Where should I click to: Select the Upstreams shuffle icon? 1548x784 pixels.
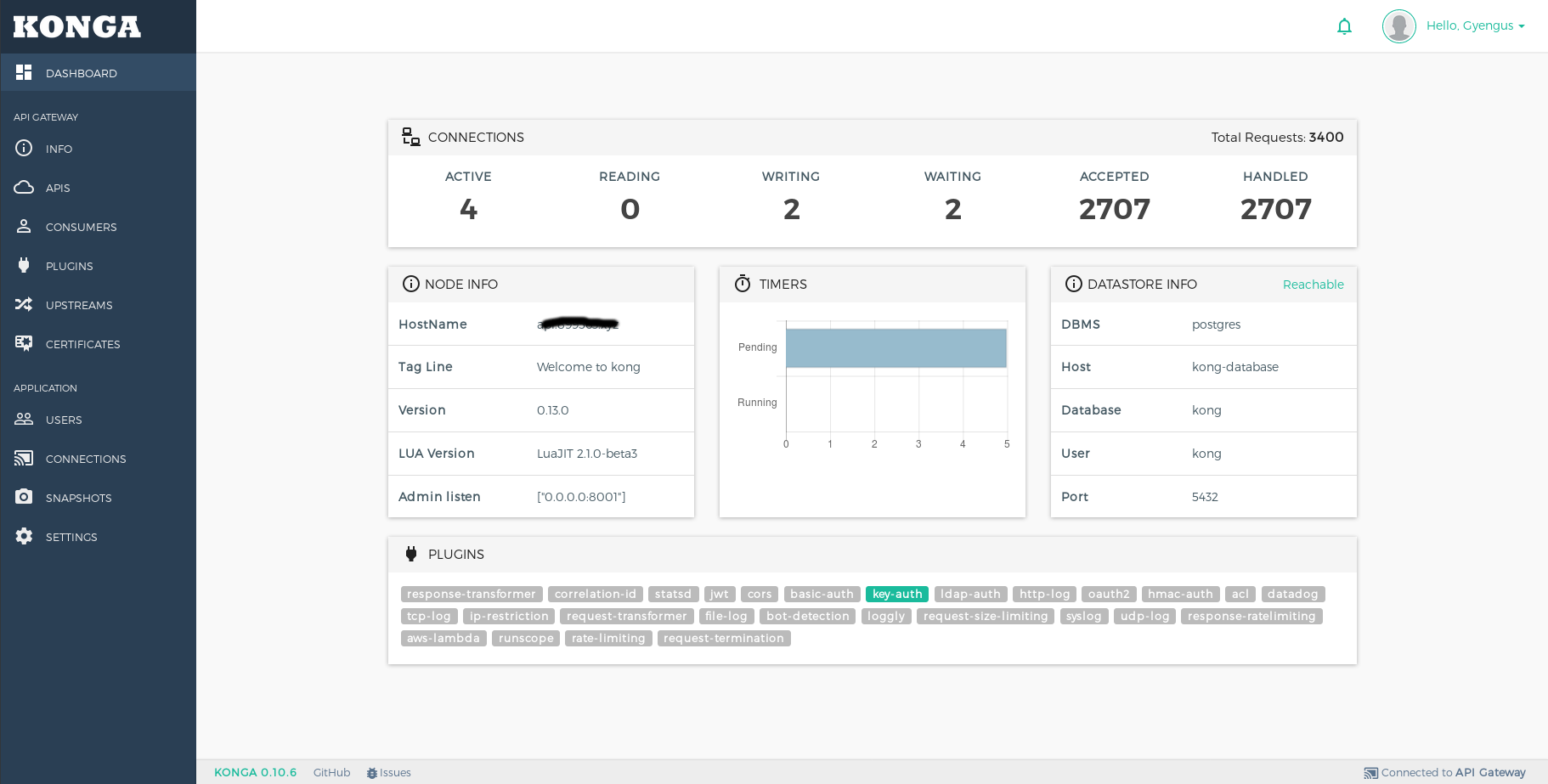click(x=24, y=305)
